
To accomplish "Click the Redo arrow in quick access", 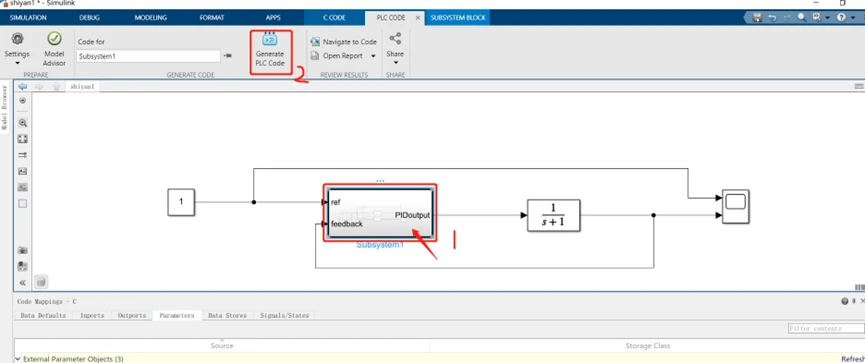I will coord(787,18).
